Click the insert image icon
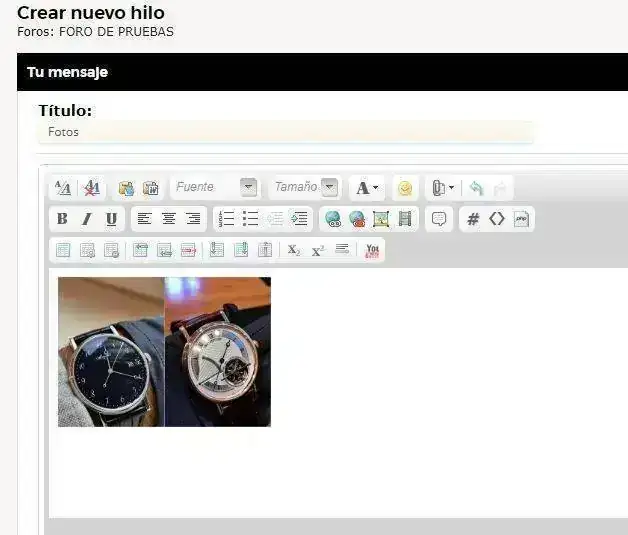The width and height of the screenshot is (628, 535). [381, 219]
